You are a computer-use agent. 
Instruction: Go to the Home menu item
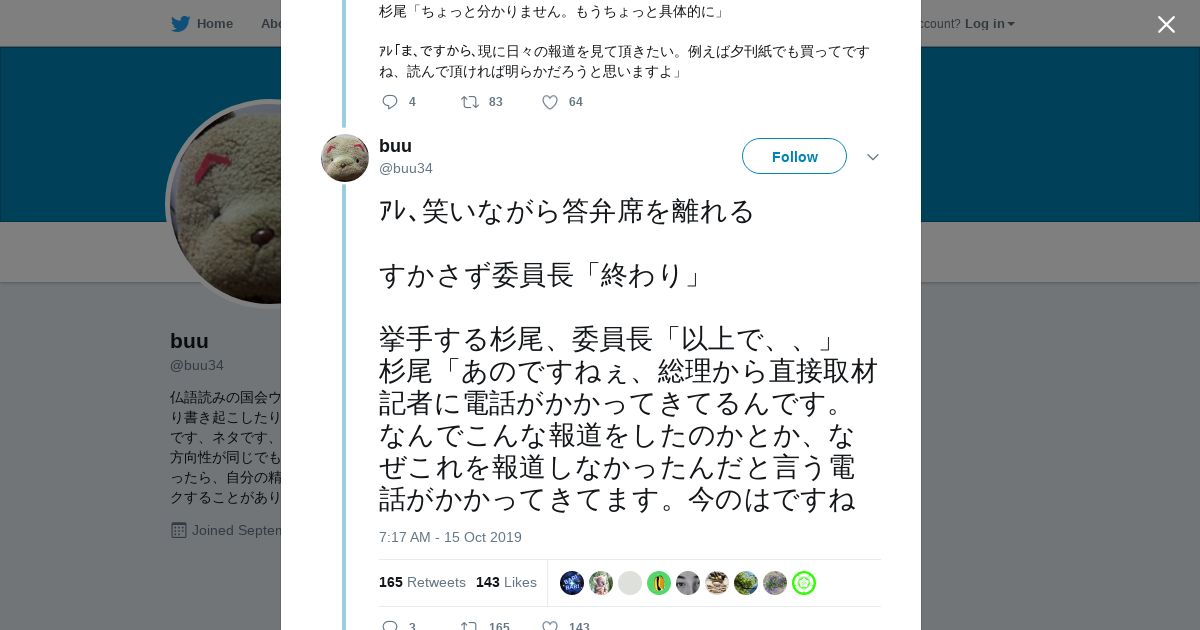point(215,24)
